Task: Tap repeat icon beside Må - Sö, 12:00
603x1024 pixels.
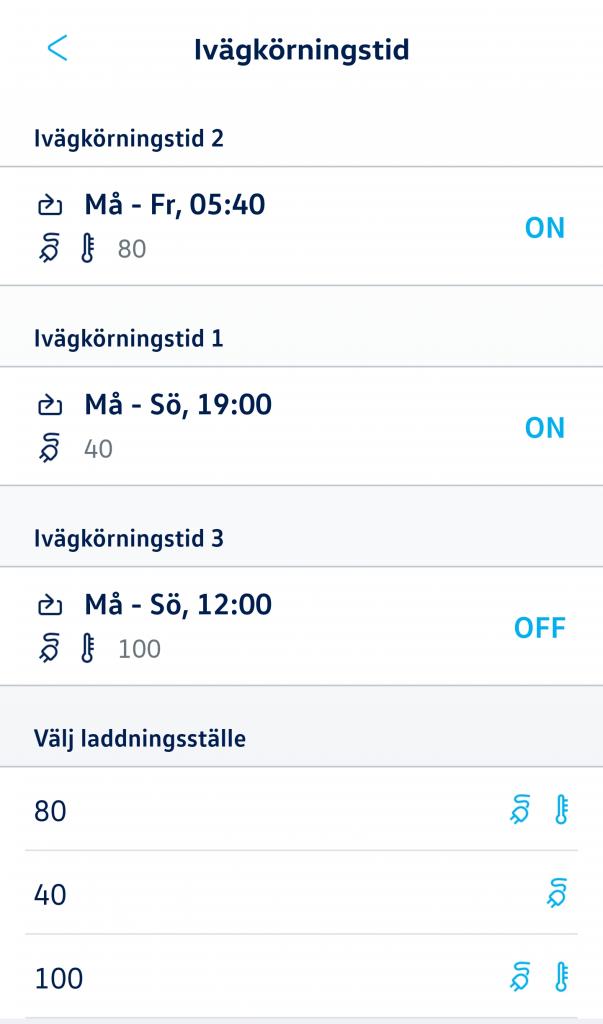Action: click(x=50, y=606)
